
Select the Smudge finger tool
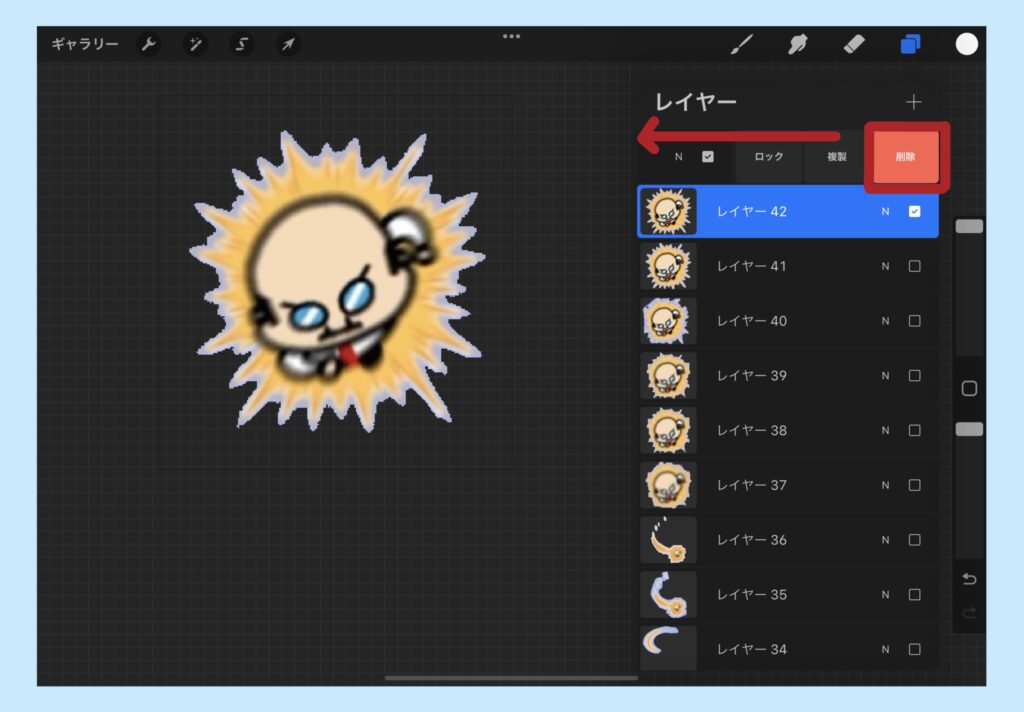tap(798, 44)
